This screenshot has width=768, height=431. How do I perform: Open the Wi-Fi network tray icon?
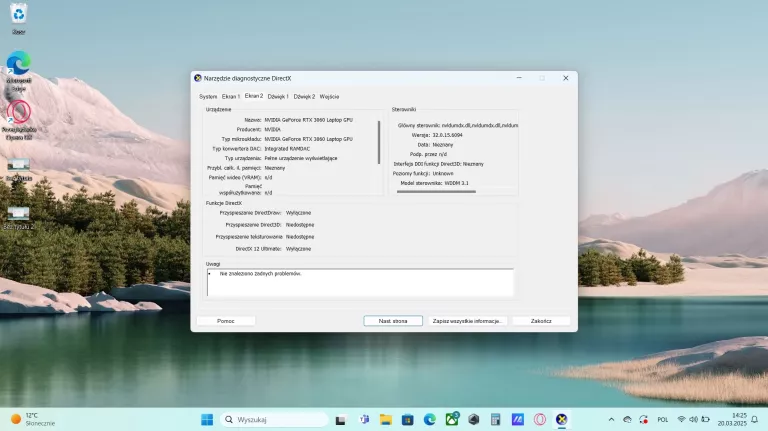click(681, 420)
